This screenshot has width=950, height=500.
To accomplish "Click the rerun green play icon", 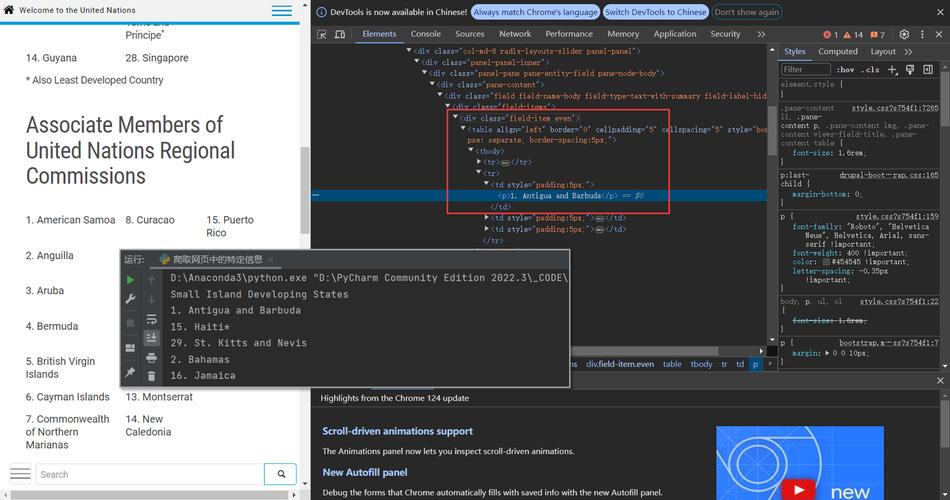I will click(130, 280).
